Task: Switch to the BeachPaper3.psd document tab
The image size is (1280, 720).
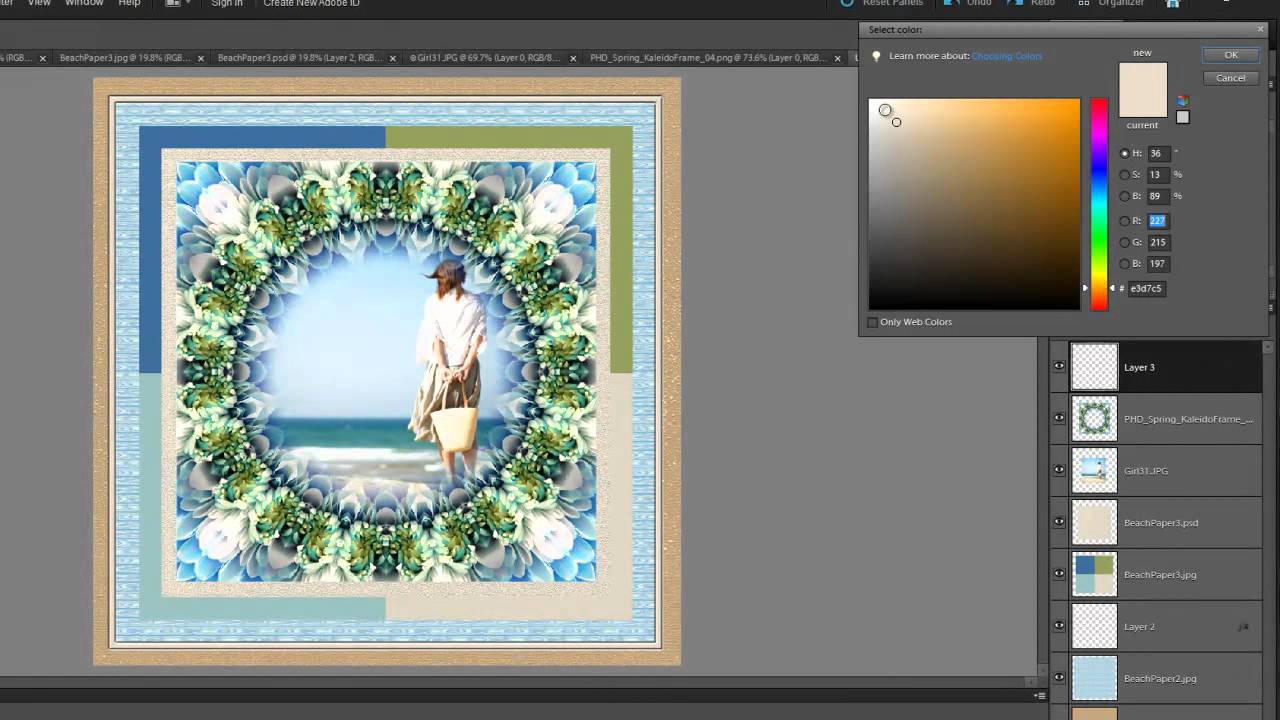Action: (x=299, y=58)
